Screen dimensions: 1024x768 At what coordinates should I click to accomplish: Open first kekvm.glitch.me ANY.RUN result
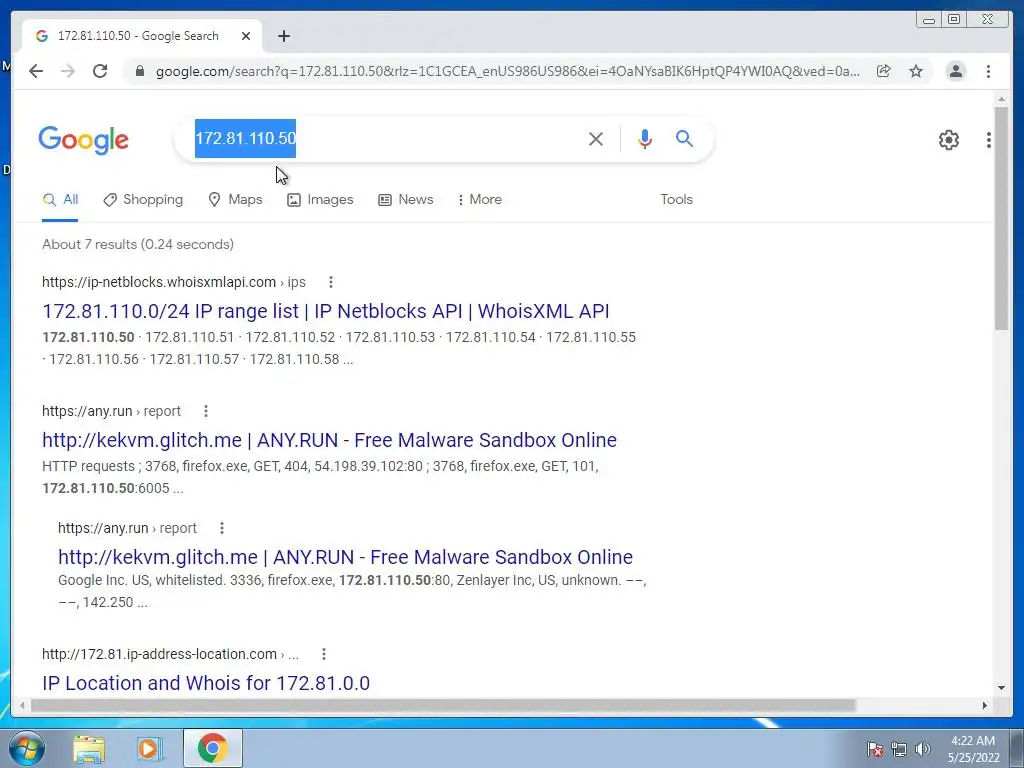point(329,440)
